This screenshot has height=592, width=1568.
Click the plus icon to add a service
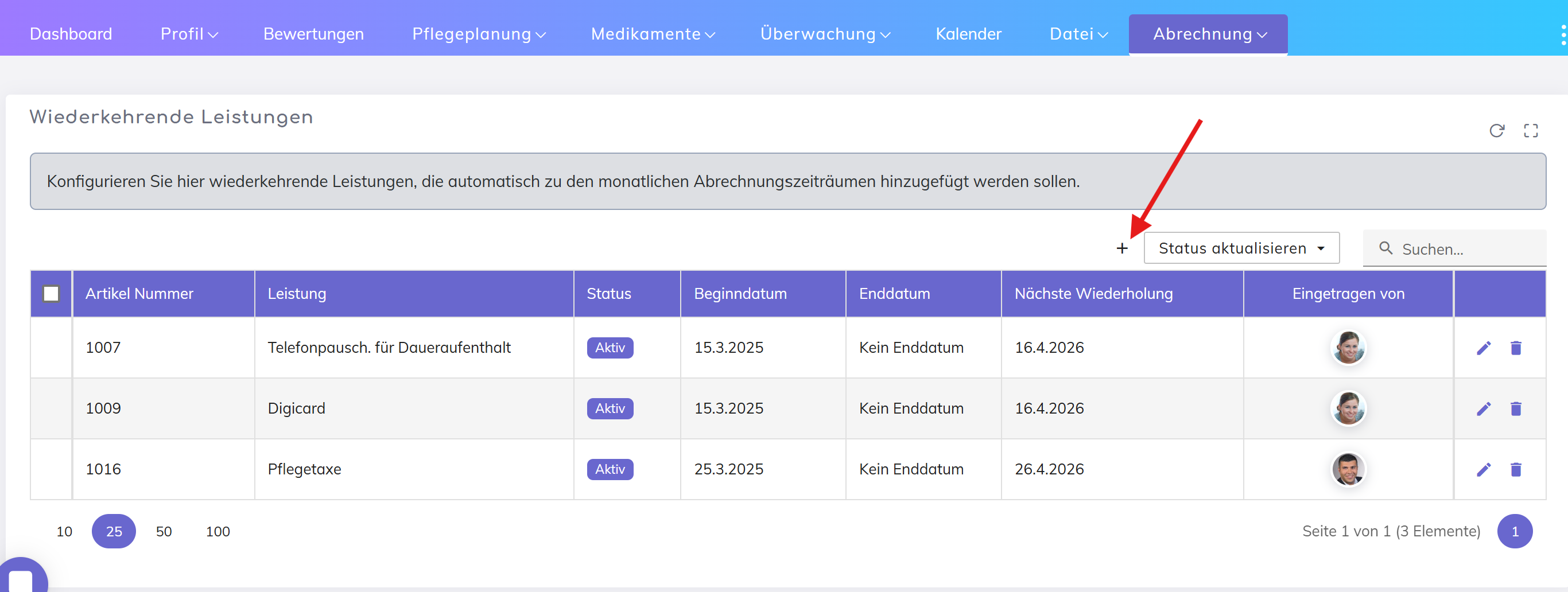coord(1122,248)
